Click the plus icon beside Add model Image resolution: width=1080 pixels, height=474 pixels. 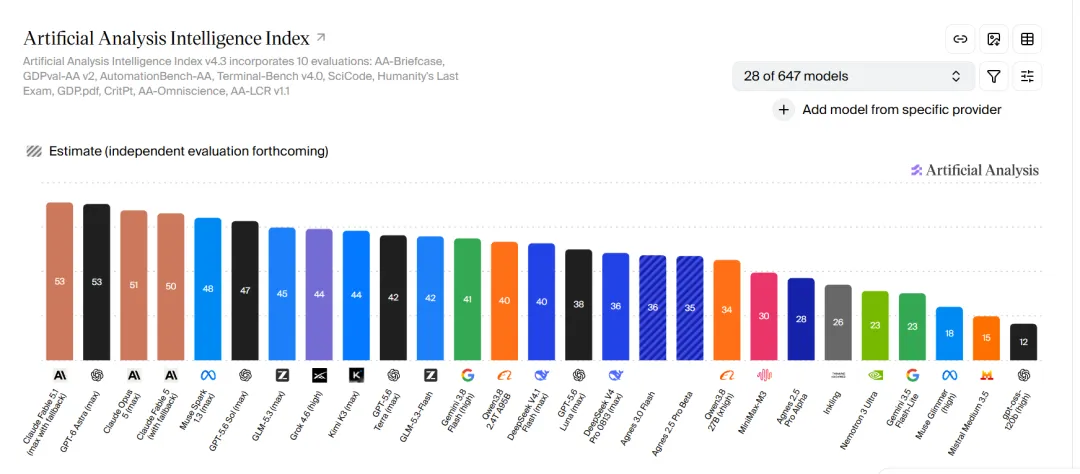pyautogui.click(x=783, y=110)
